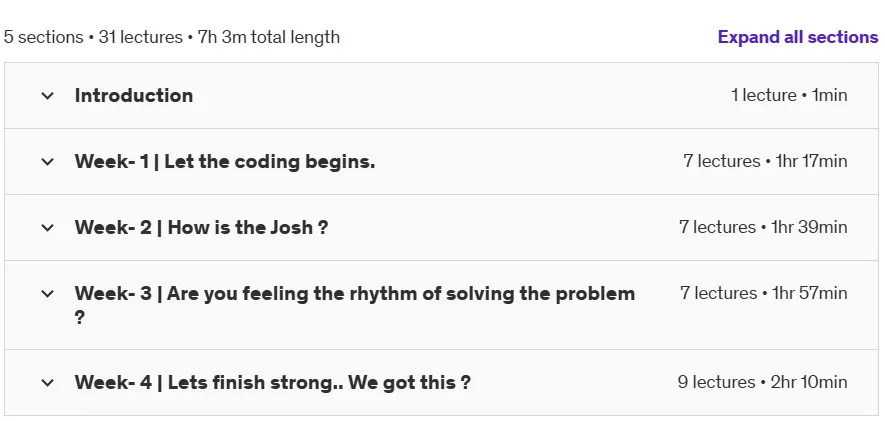Click the chevron icon for Week- 3 section
Screen dimensions: 885x421
pos(47,294)
